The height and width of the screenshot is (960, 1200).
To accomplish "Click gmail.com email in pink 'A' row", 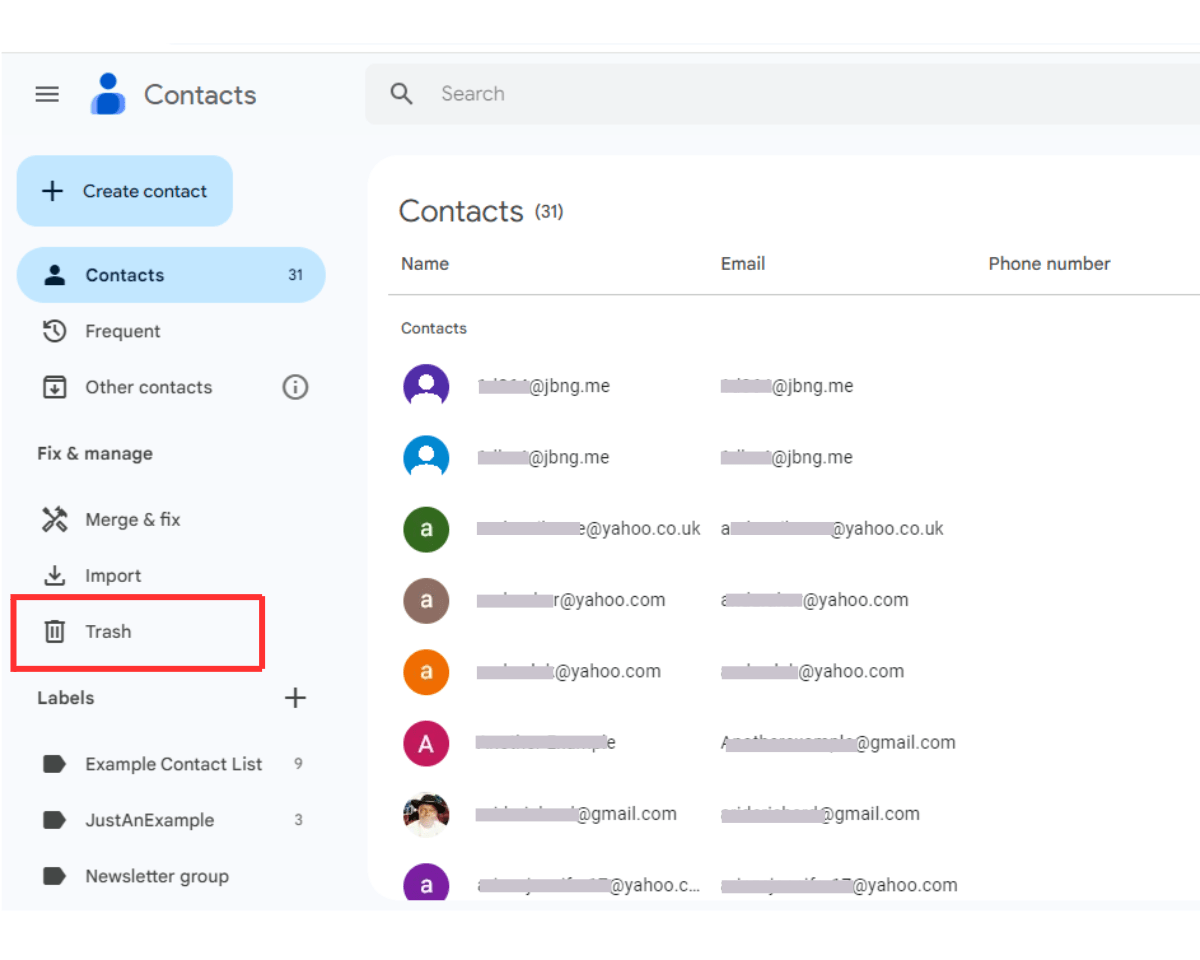I will point(838,743).
